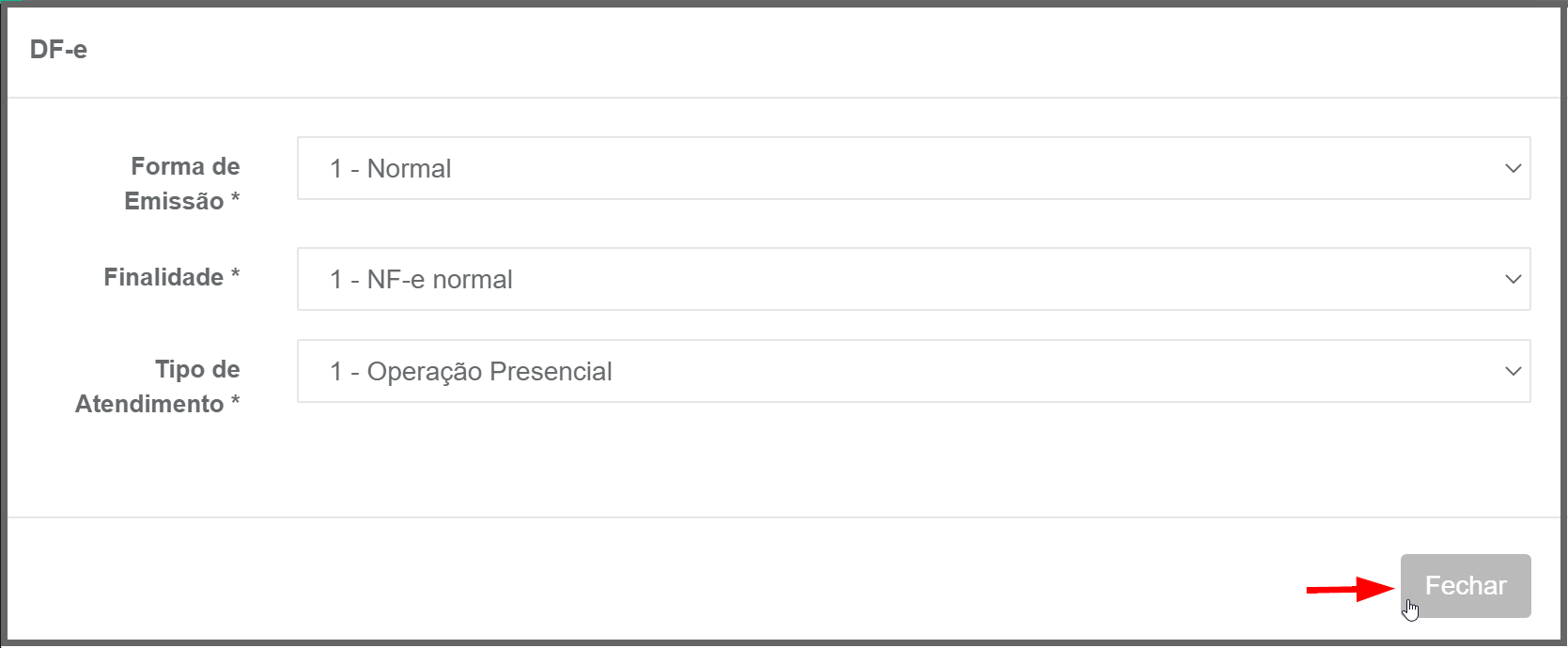The image size is (1568, 648).
Task: Open the Forma de Emissão dropdown
Action: (913, 168)
